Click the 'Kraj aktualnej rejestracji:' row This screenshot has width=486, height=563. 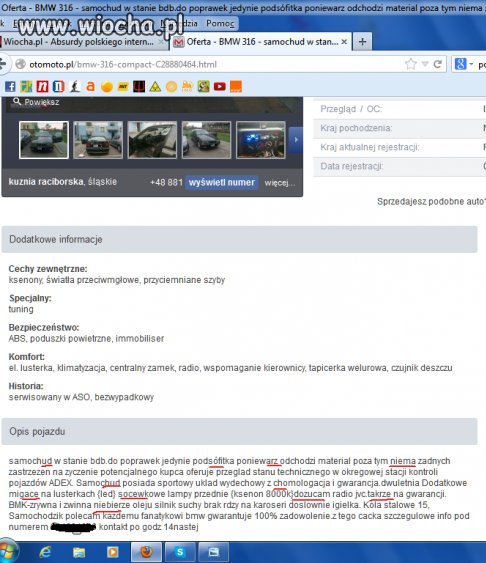point(399,147)
